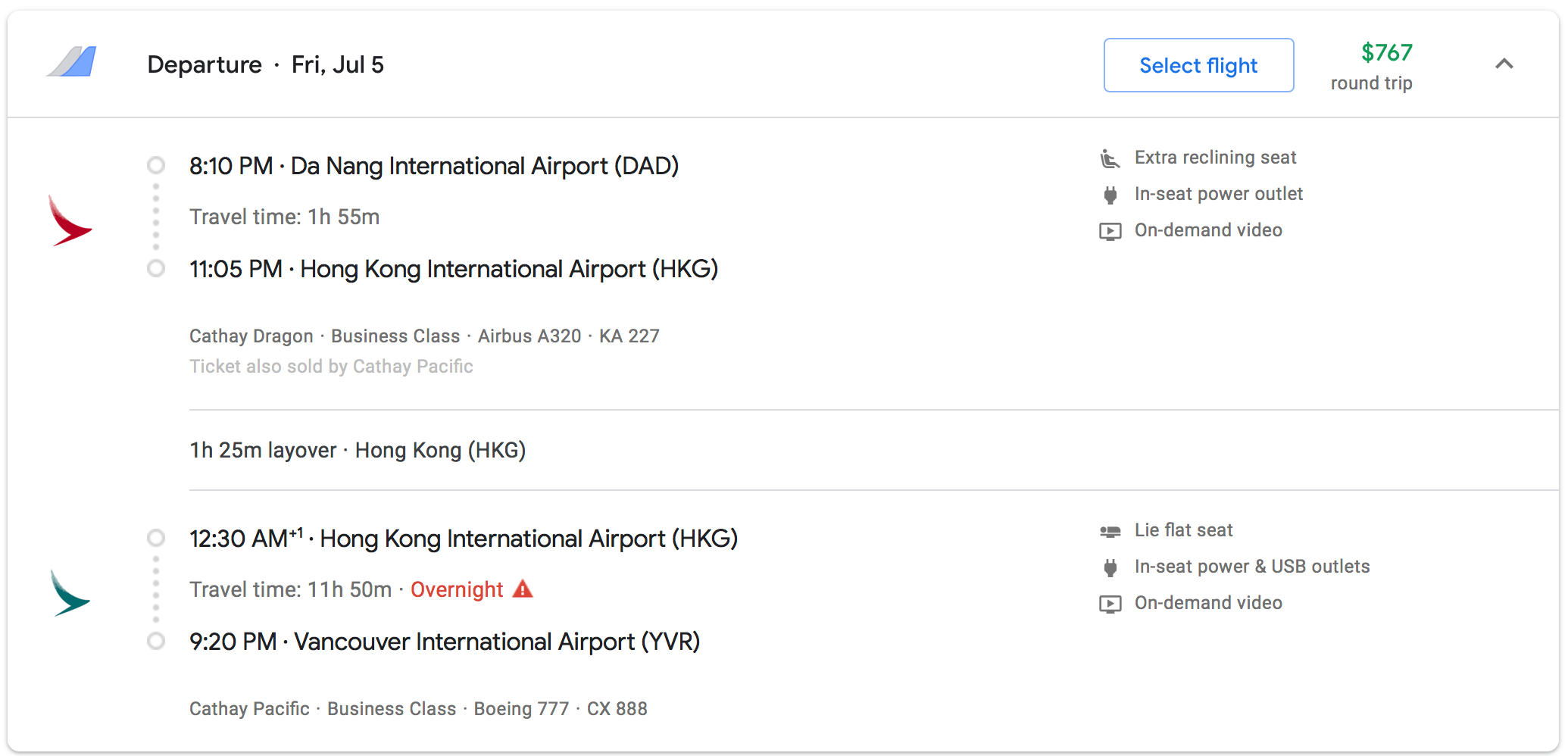Click the Vancouver arrival stop circle
1568x756 pixels.
tap(156, 642)
